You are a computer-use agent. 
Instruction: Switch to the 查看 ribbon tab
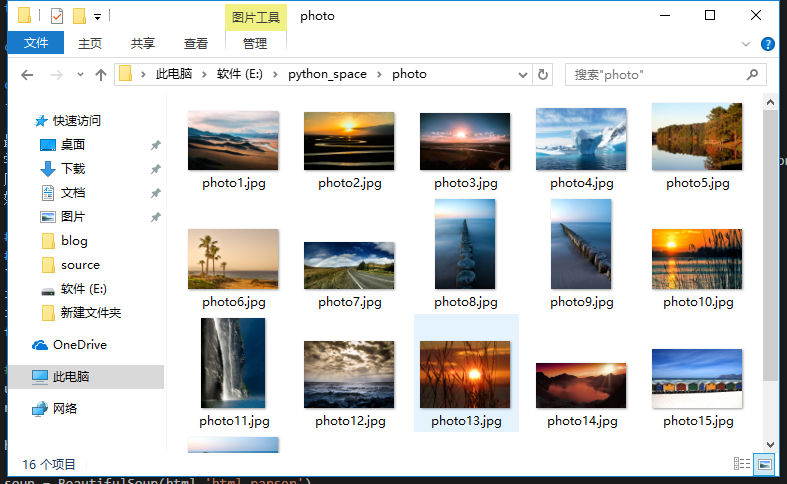[196, 43]
